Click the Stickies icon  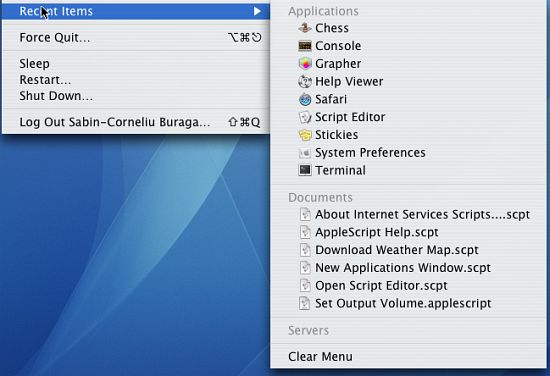(x=305, y=135)
